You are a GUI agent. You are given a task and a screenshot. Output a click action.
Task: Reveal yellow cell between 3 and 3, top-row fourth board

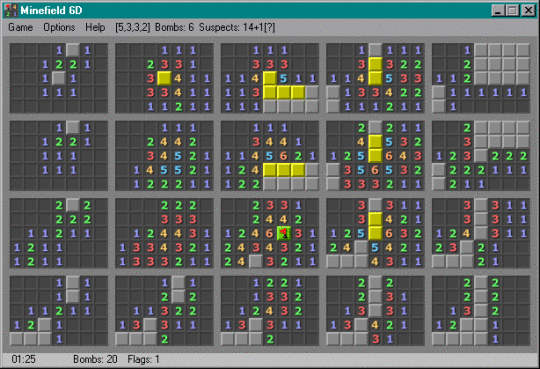(375, 64)
